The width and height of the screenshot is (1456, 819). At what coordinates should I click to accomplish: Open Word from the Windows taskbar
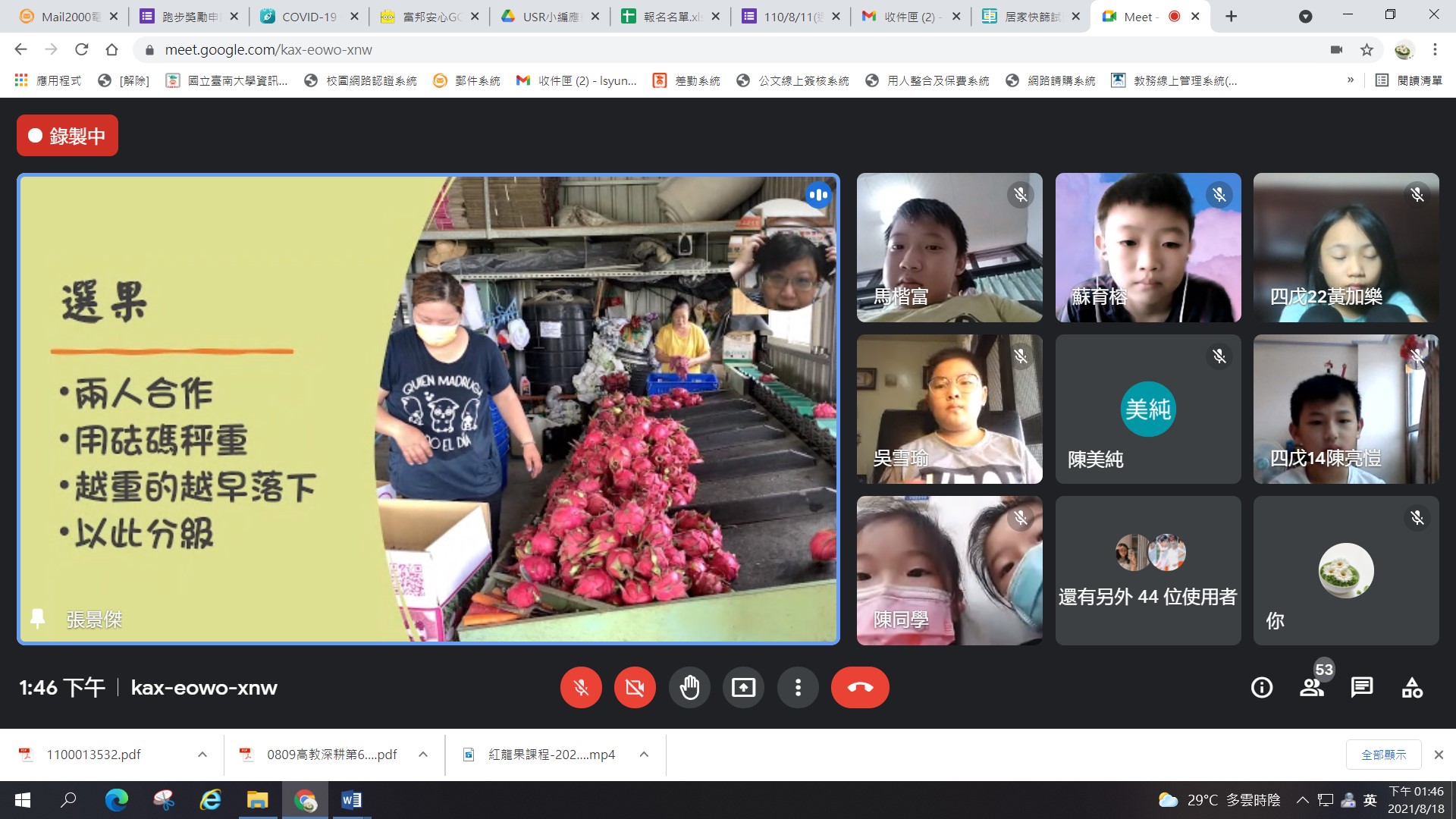351,800
